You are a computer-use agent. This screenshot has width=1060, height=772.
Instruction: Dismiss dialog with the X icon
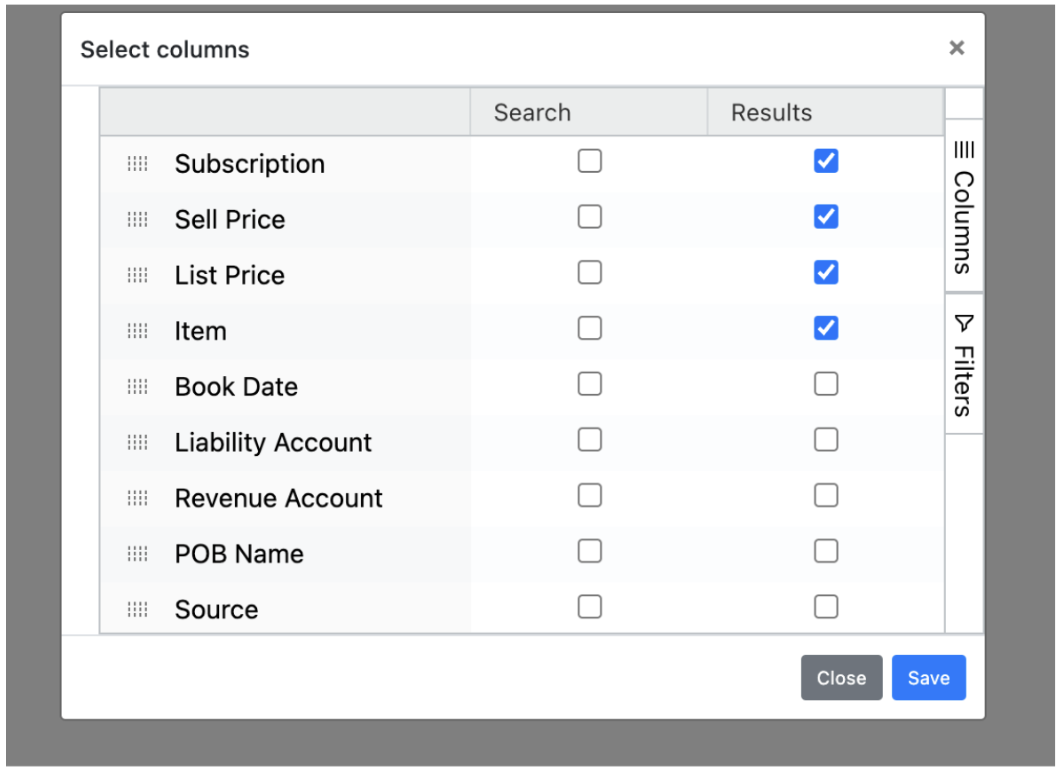957,48
